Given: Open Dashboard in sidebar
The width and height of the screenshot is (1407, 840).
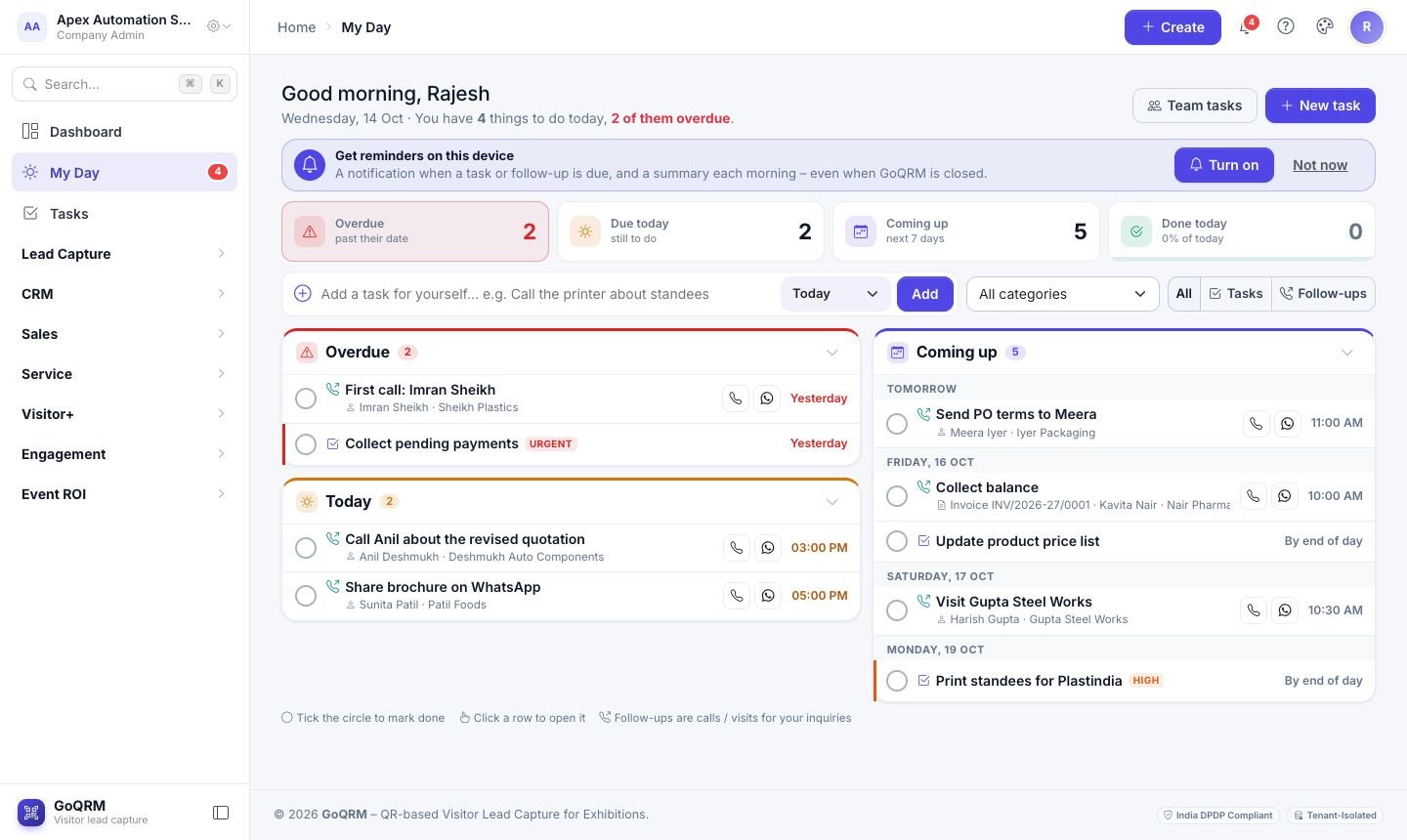Looking at the screenshot, I should pos(124,132).
